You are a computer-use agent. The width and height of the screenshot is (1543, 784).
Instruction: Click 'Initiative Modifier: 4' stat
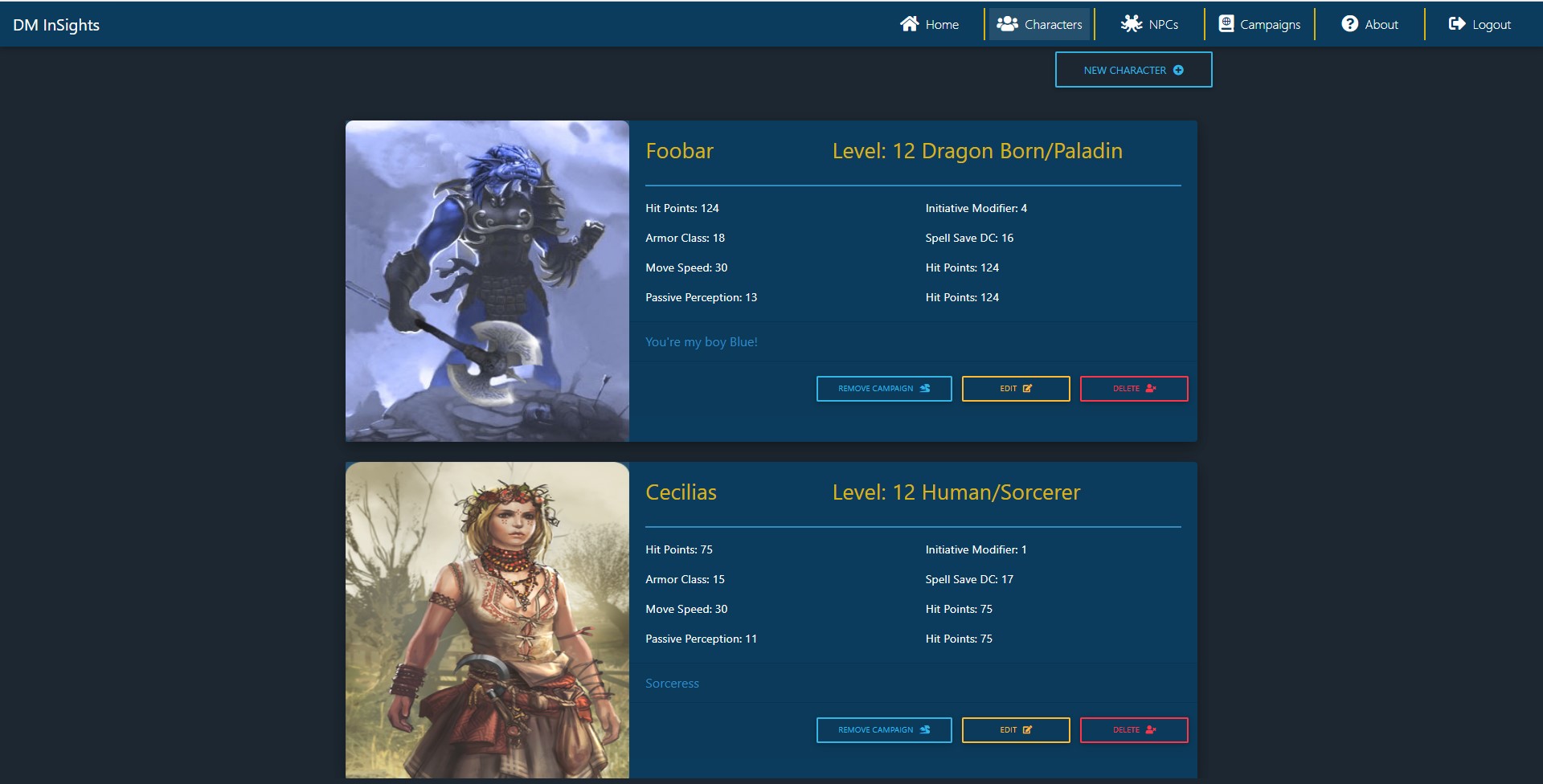(976, 208)
